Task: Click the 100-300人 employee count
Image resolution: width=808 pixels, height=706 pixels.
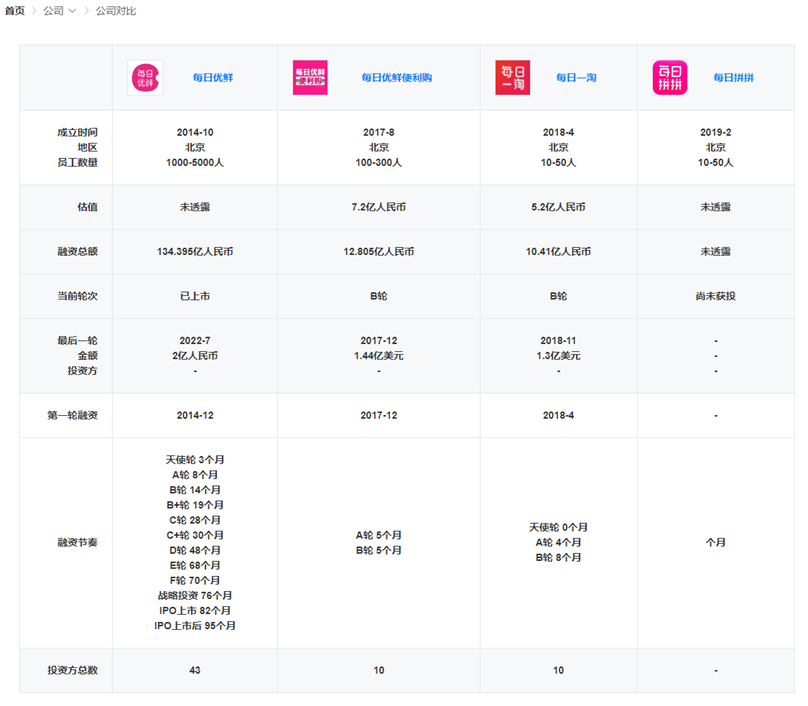Action: point(379,163)
